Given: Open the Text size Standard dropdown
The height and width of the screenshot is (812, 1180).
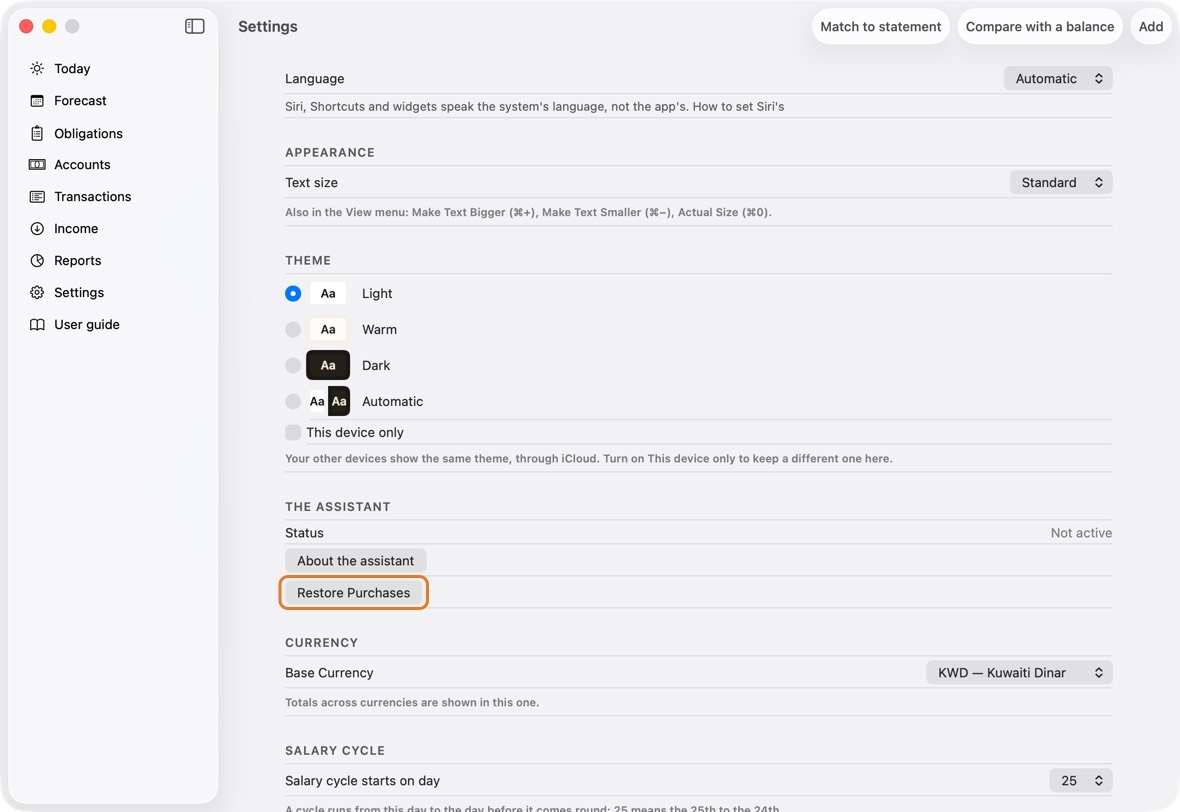Looking at the screenshot, I should coord(1060,182).
